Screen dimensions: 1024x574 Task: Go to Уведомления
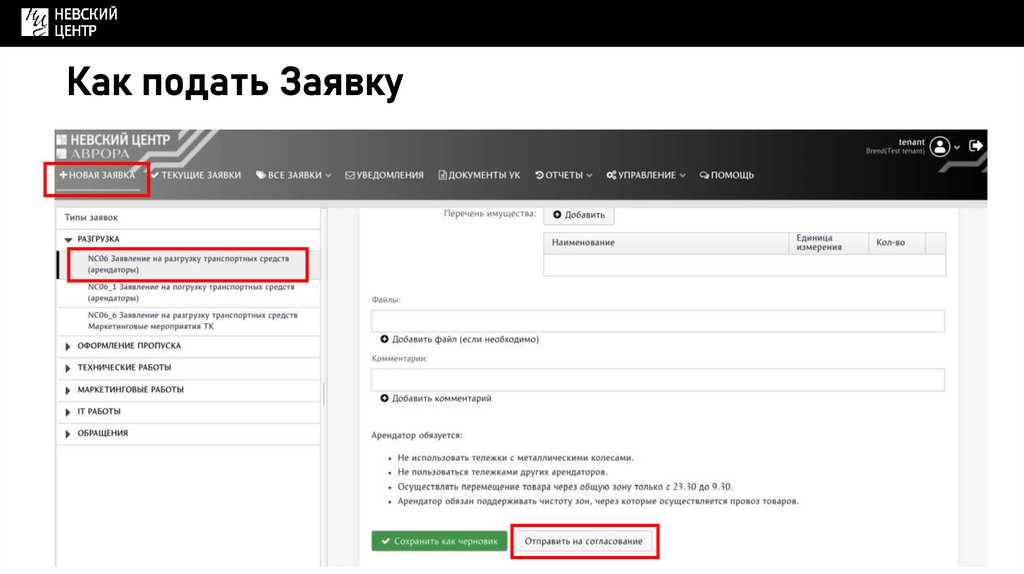tap(384, 175)
